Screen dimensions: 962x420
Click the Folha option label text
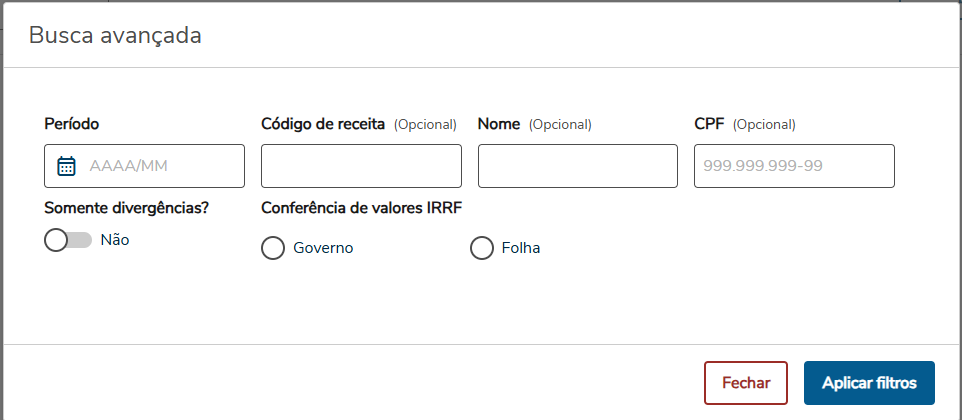pyautogui.click(x=521, y=248)
